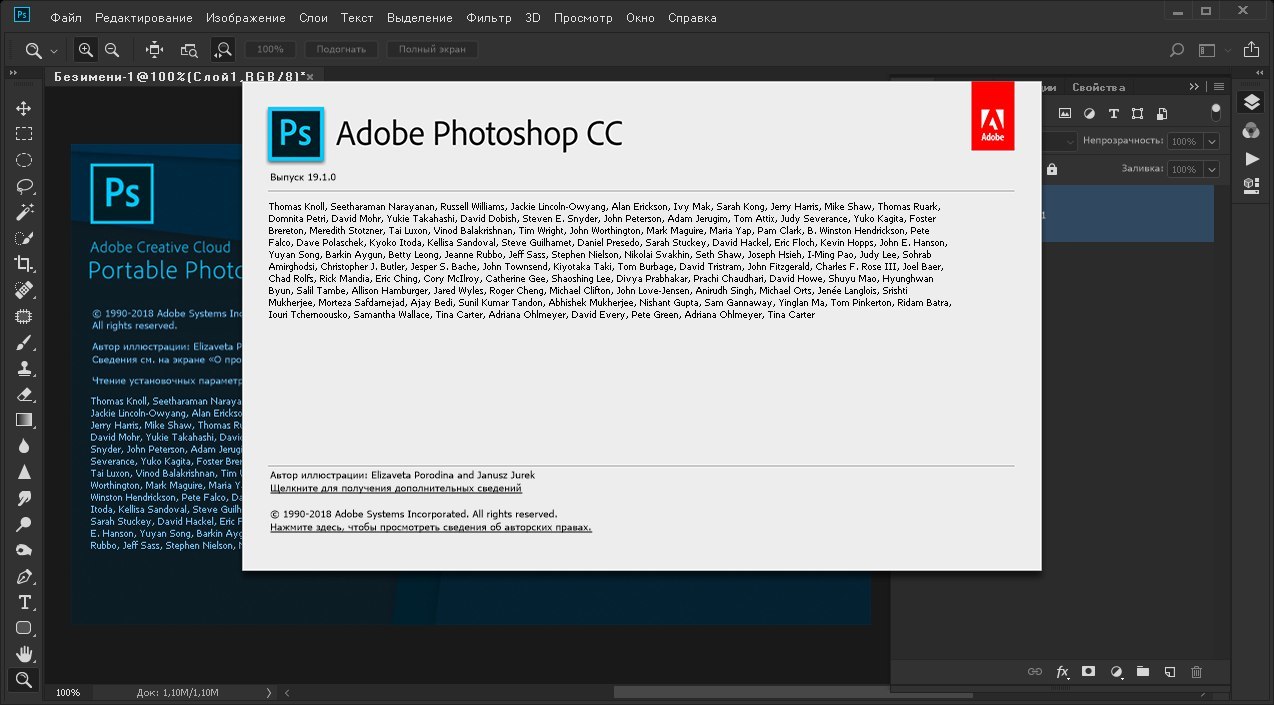Click the Подогнать button
This screenshot has width=1274, height=705.
click(342, 49)
